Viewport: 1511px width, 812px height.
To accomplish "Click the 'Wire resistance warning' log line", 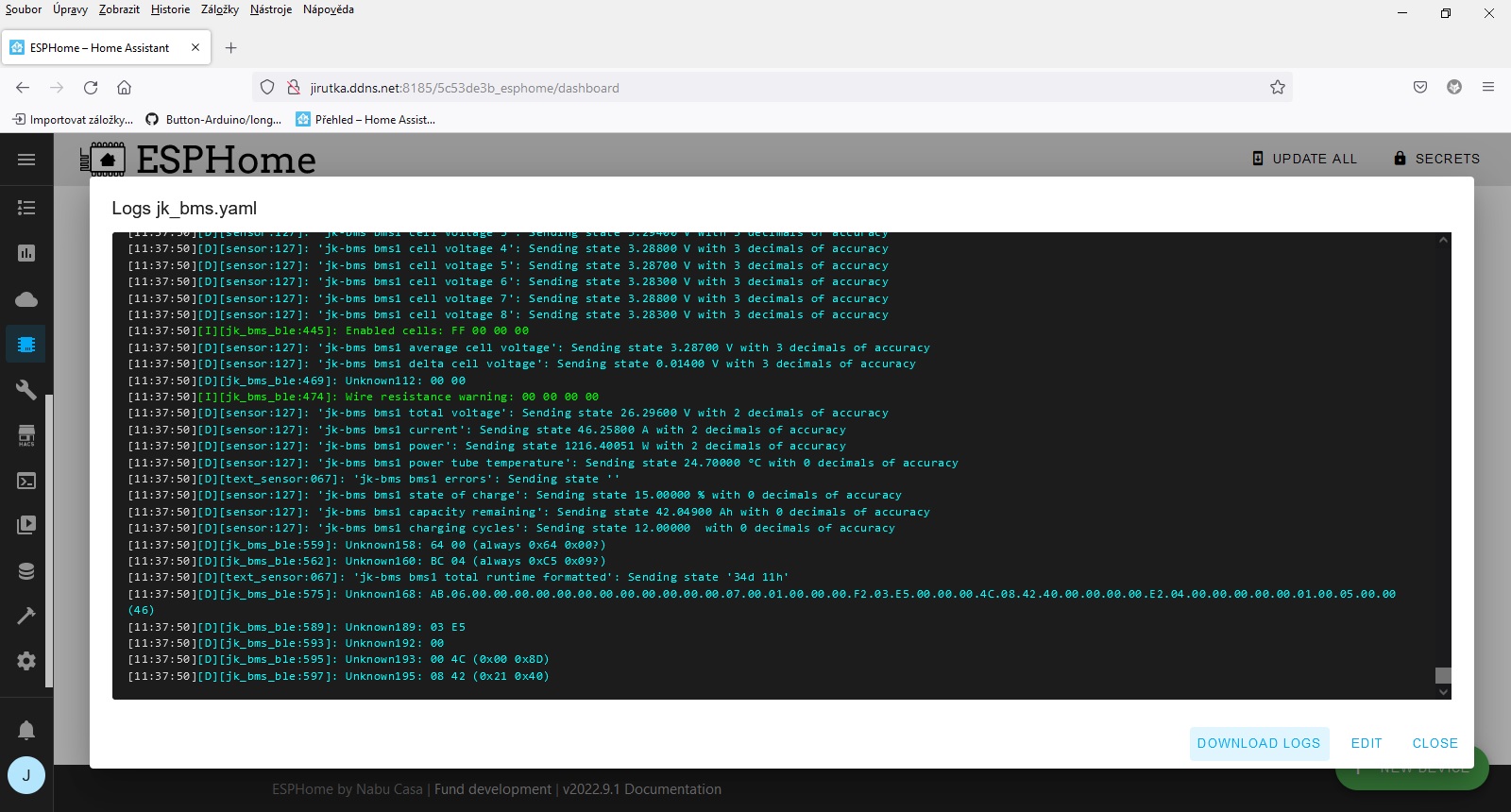I will coord(364,398).
